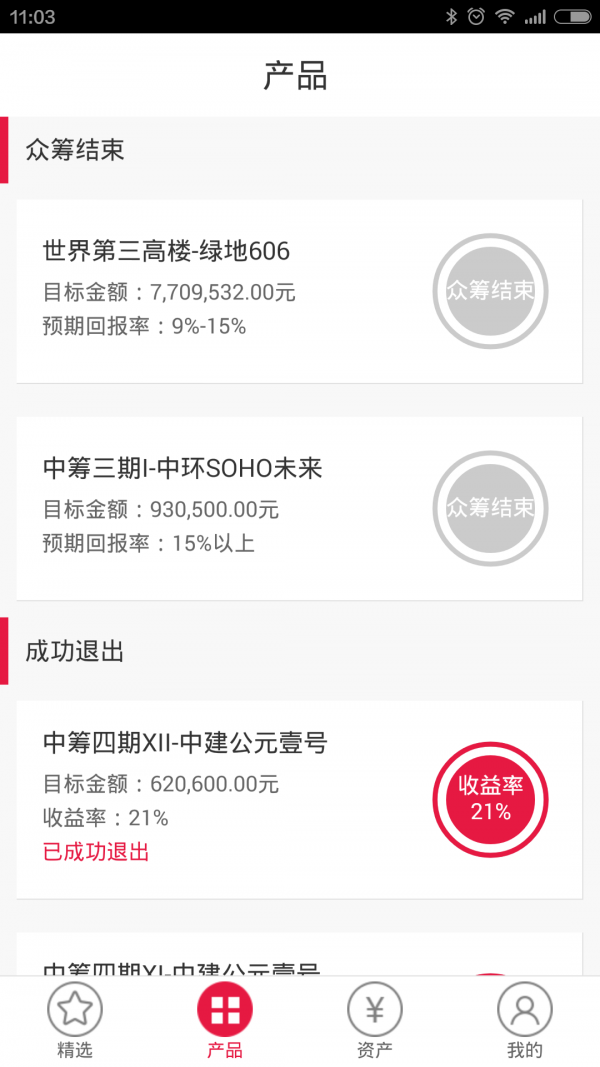The image size is (600, 1067).
Task: Tap the red 已成功退出 status text
Action: click(x=96, y=852)
